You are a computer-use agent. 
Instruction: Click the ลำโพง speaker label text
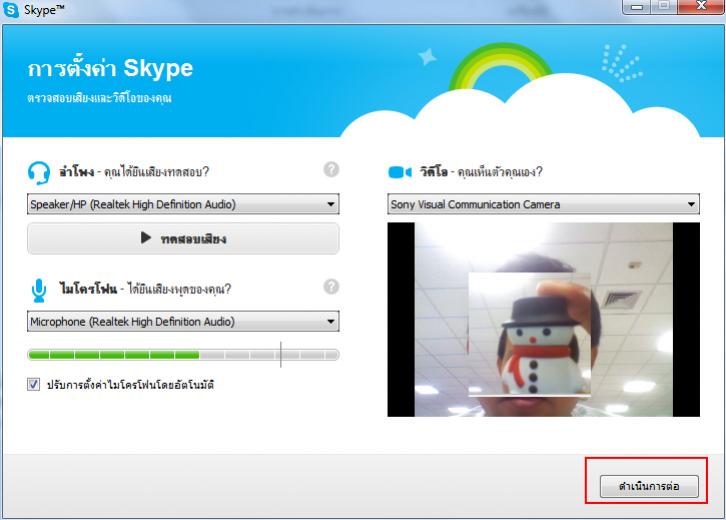pyautogui.click(x=77, y=172)
